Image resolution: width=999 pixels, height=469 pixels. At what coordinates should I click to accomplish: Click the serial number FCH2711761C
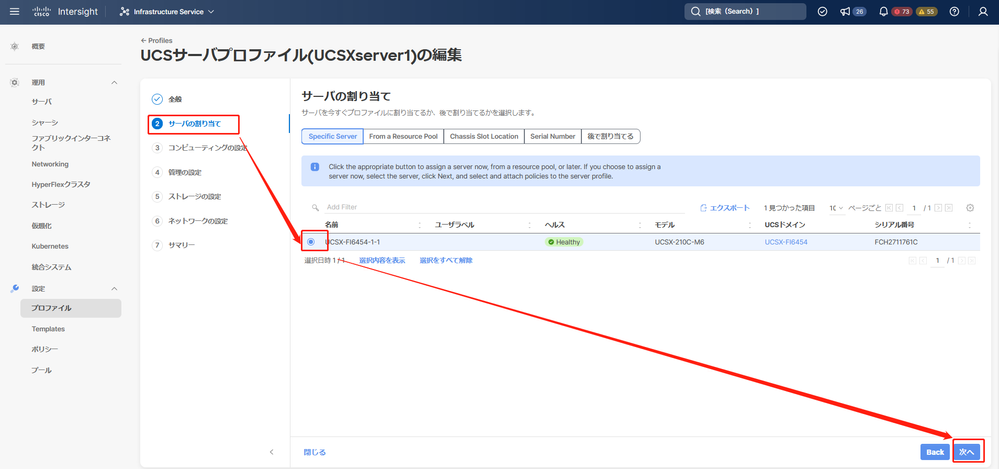(896, 242)
